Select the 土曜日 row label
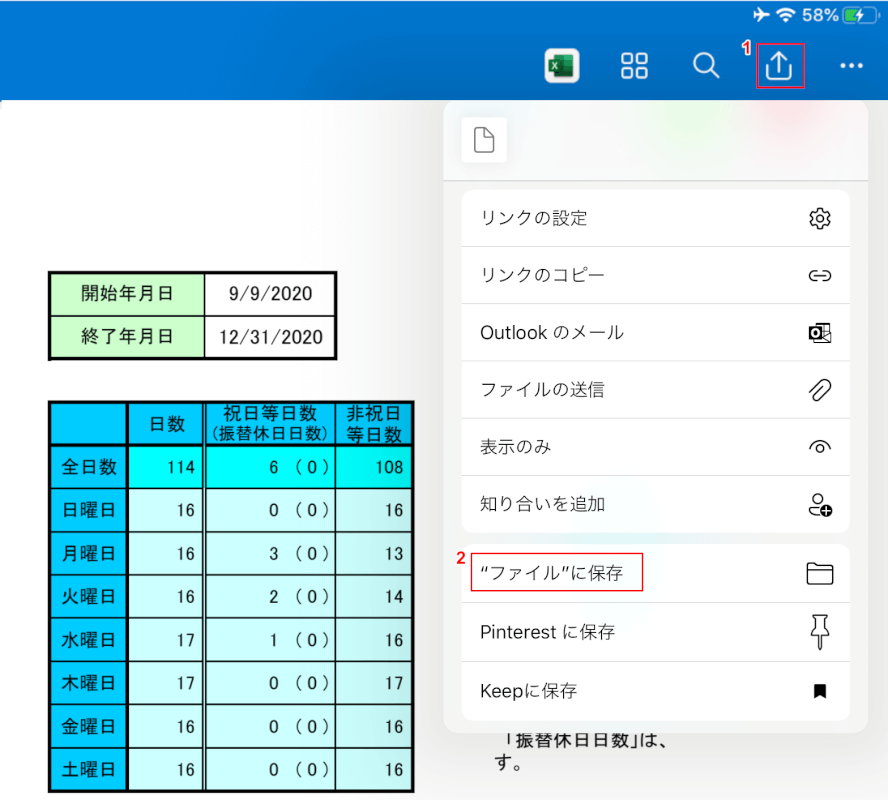The image size is (888, 800). point(89,769)
